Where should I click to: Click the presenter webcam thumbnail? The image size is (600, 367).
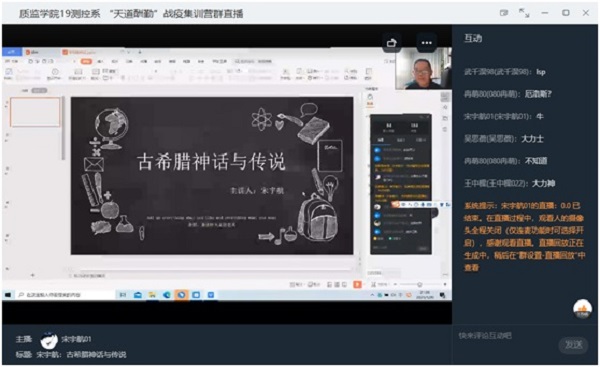tap(423, 69)
